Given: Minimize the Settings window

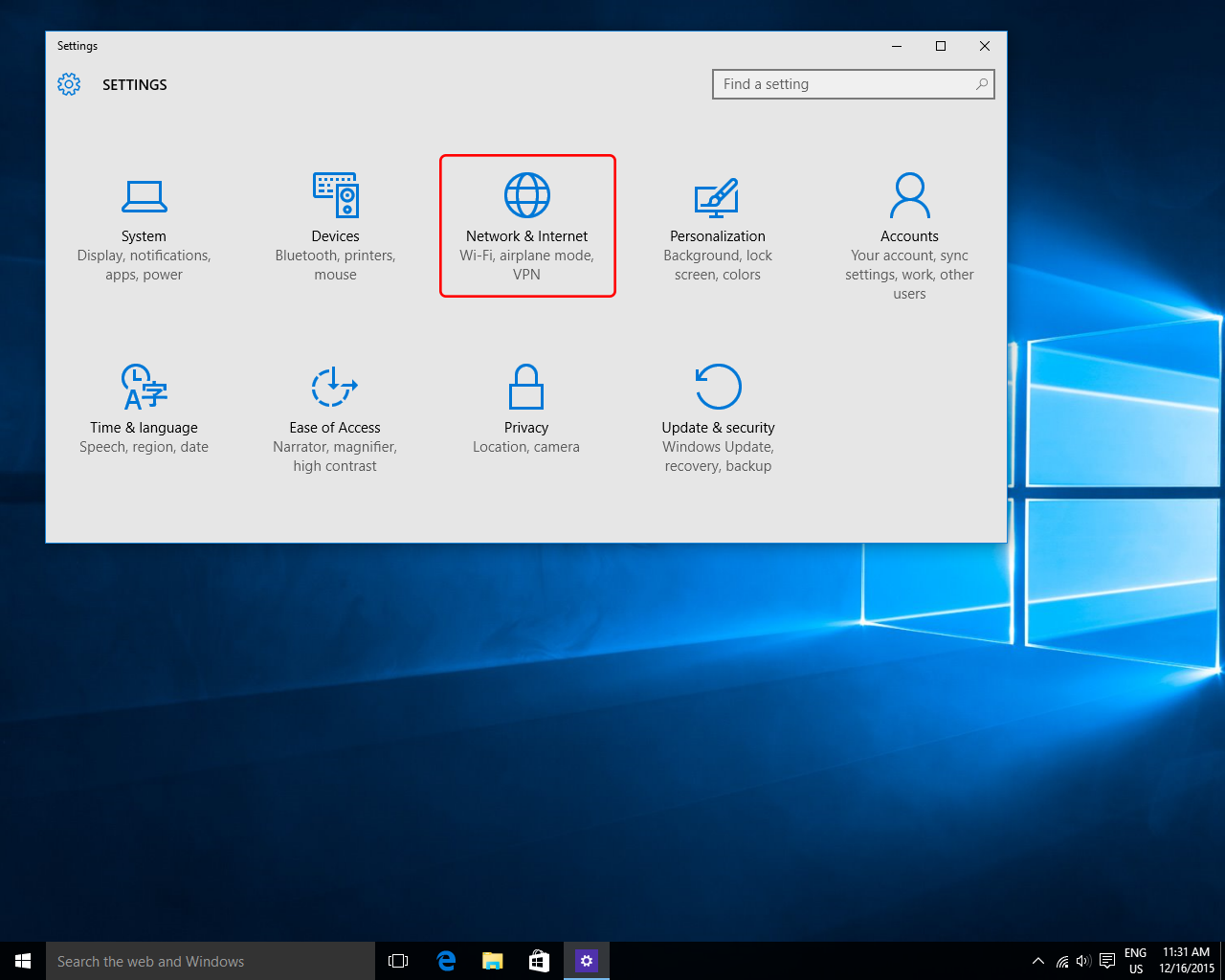Looking at the screenshot, I should [x=897, y=46].
